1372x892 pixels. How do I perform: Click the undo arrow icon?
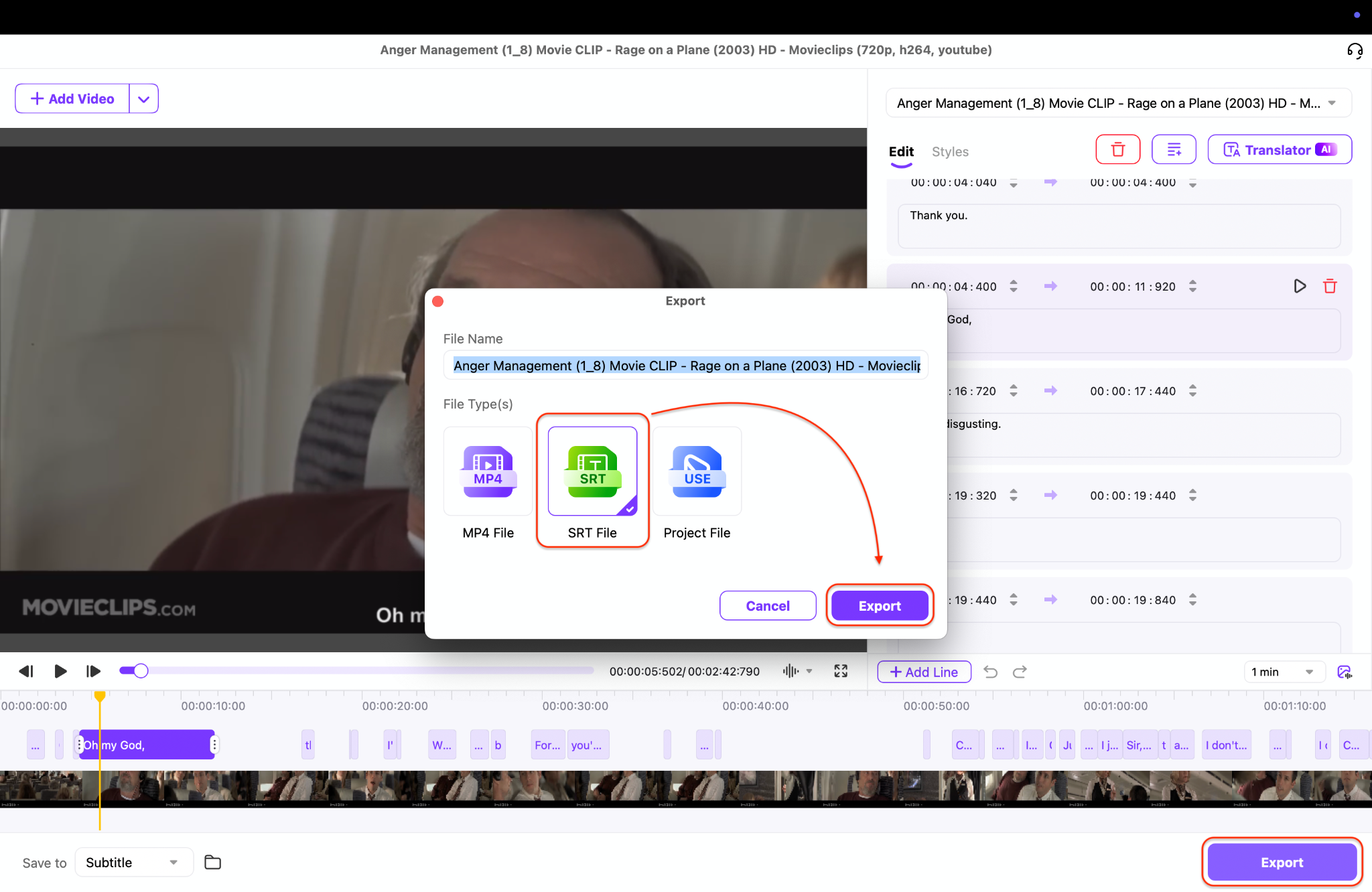tap(990, 672)
